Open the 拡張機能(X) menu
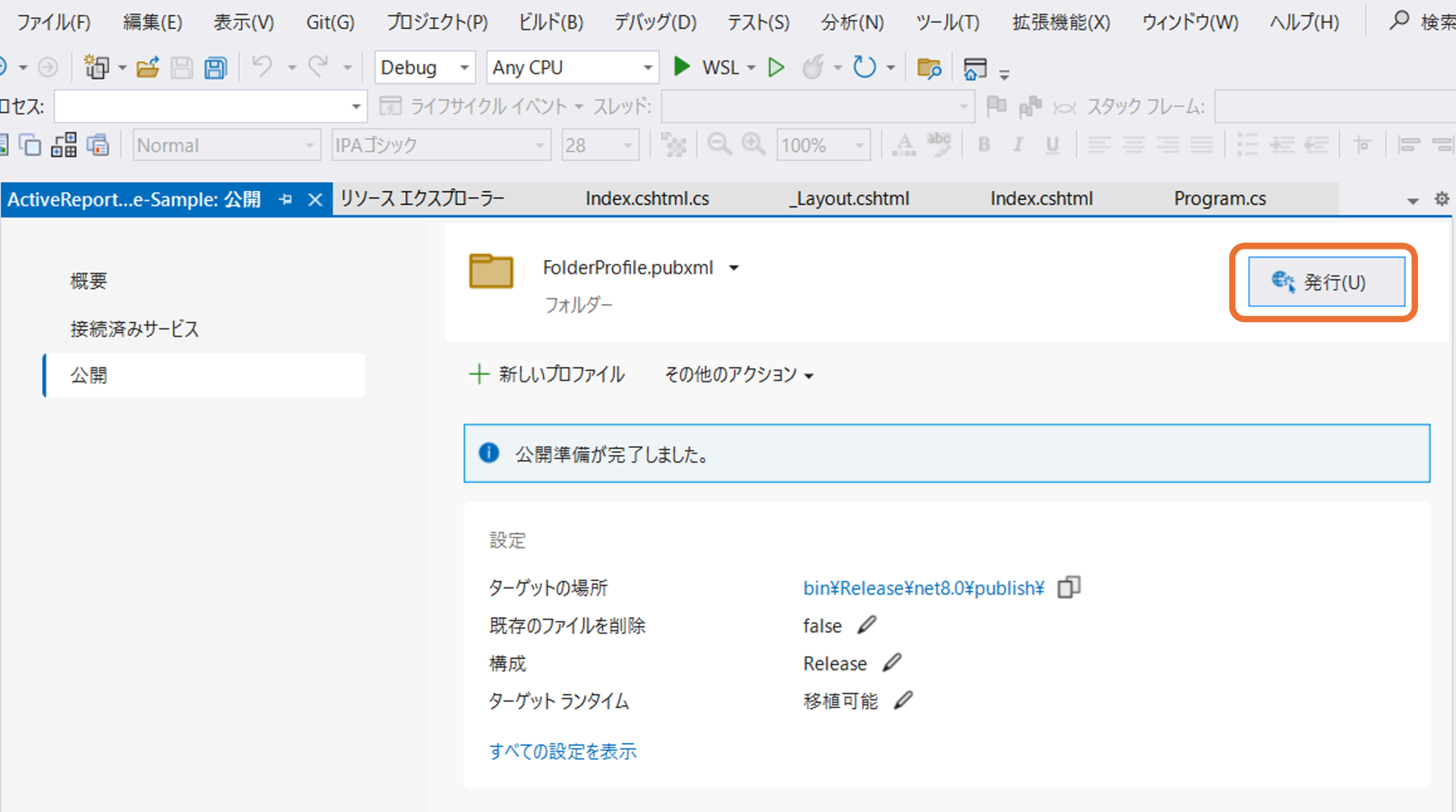 pos(1061,22)
